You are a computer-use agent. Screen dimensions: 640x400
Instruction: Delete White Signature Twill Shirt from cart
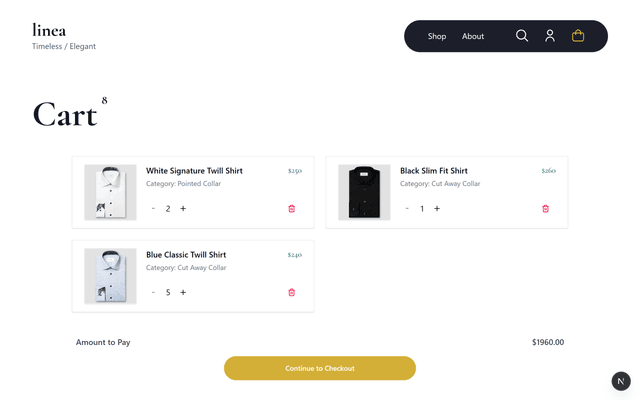click(292, 209)
